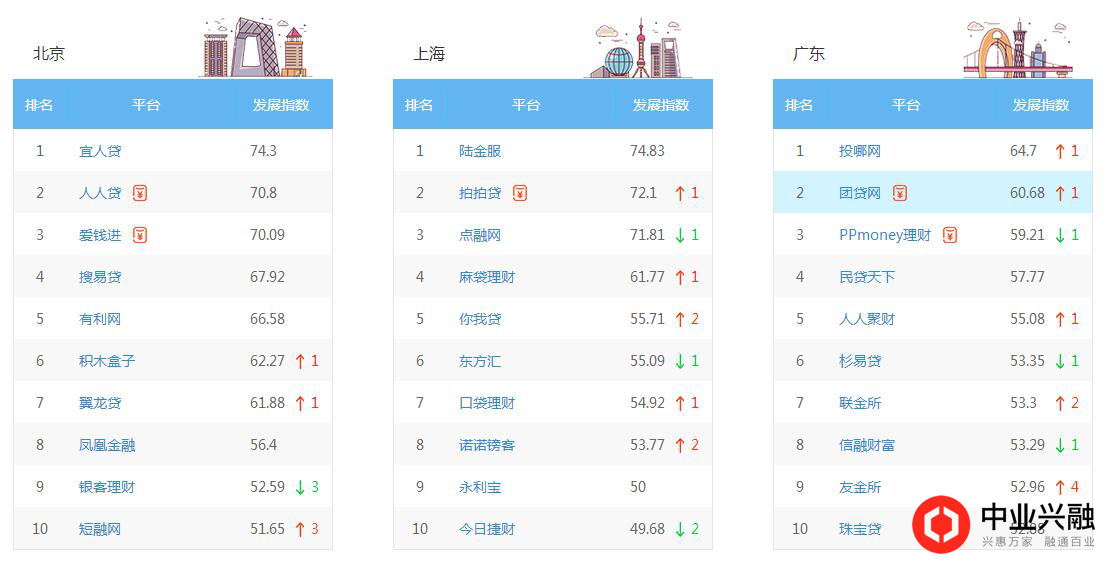Open the 人人聚财 platform link

point(867,319)
